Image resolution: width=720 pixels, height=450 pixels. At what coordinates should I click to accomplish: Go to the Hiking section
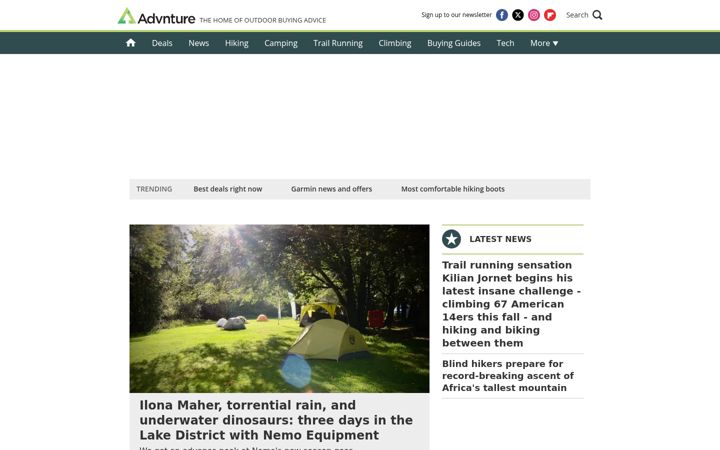tap(236, 43)
